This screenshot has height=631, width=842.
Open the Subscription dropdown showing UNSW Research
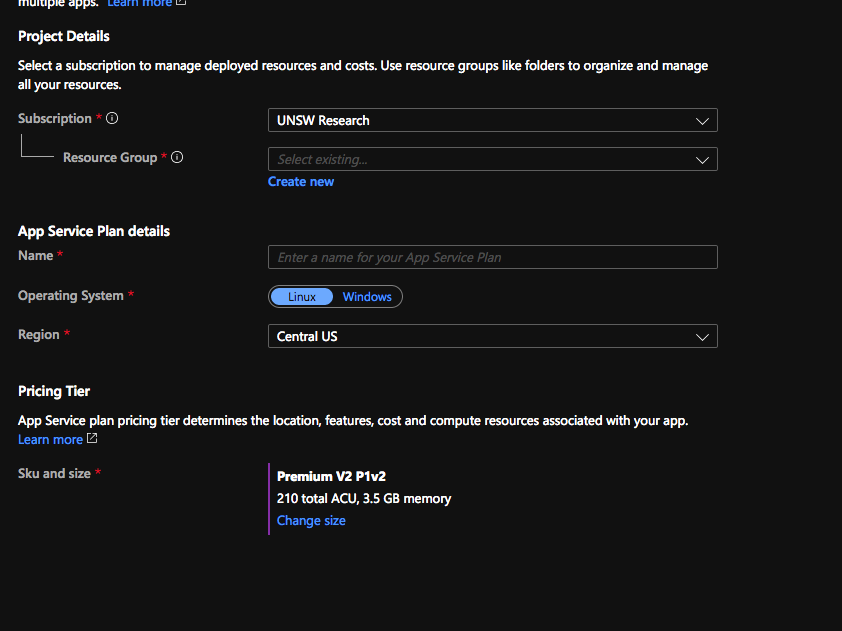[x=492, y=120]
